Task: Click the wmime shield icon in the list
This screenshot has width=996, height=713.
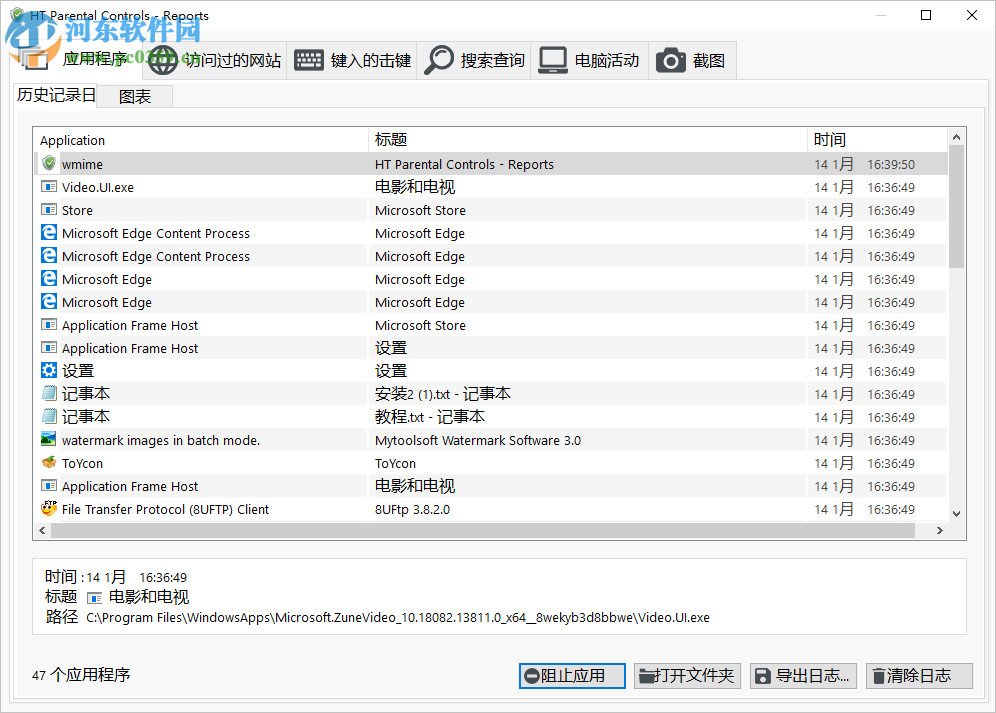Action: [x=49, y=163]
